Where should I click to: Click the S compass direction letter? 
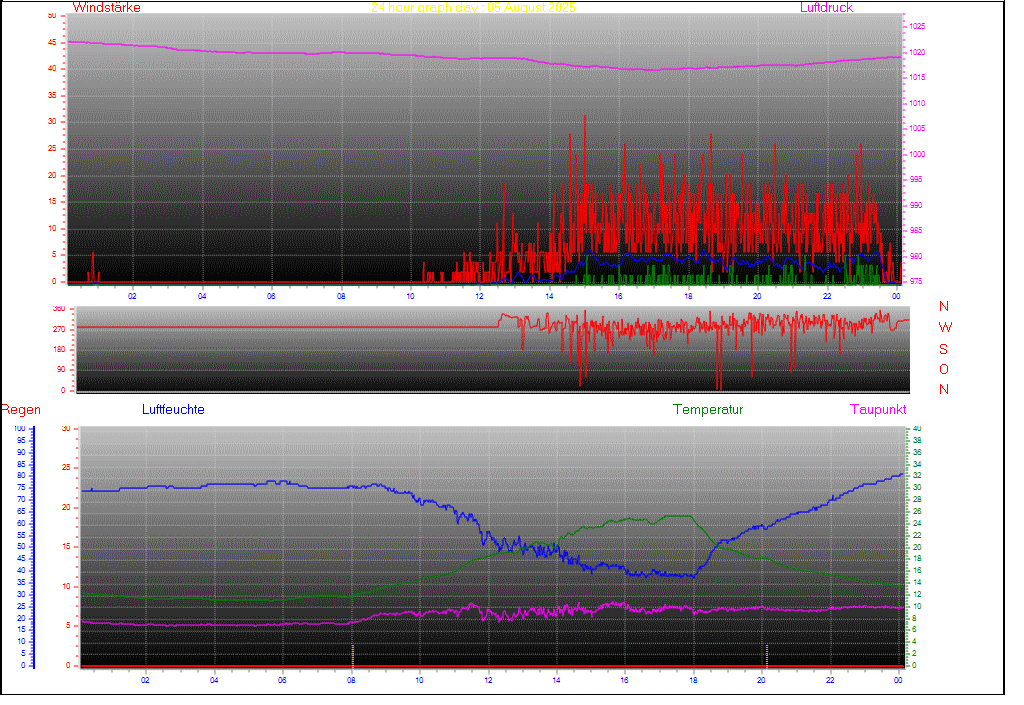click(x=944, y=349)
